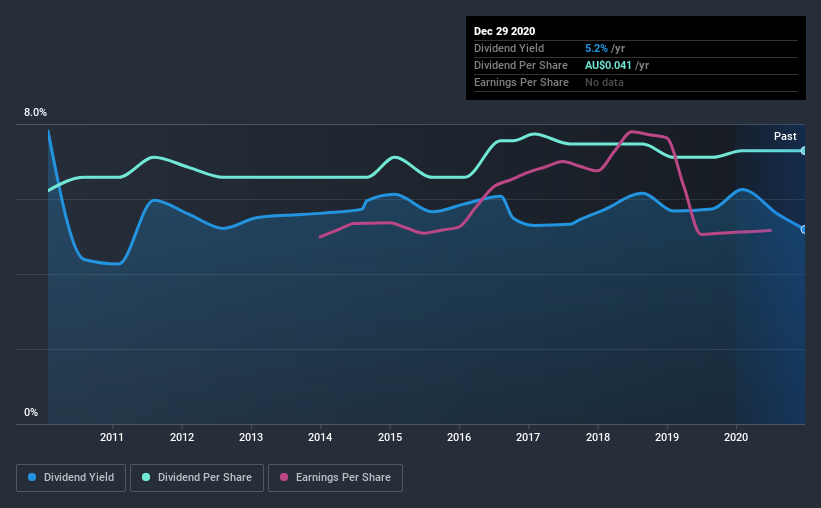The image size is (821, 508).
Task: Click the AU$0.041 dividend per share value
Action: (608, 65)
